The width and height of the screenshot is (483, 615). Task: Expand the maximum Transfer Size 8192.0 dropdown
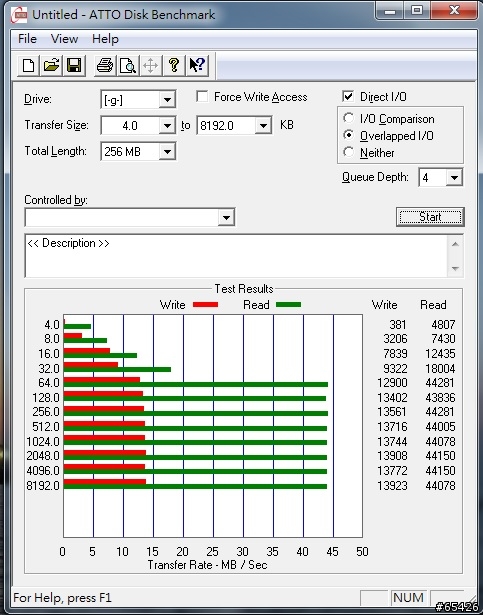coord(263,126)
